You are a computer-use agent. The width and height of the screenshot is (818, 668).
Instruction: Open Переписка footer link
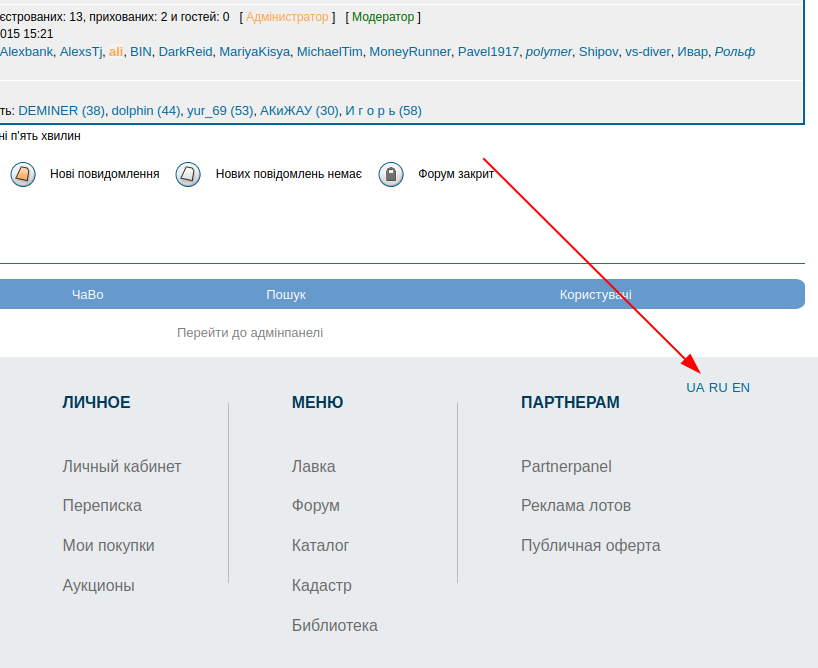102,506
